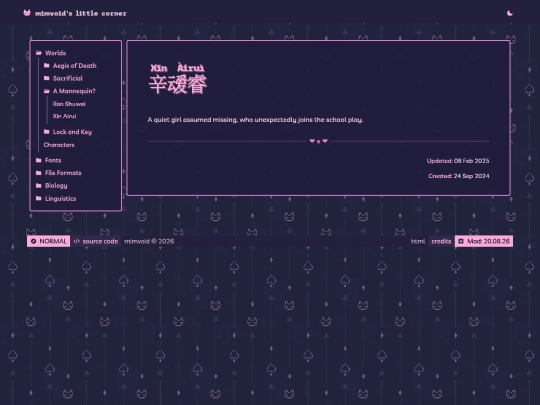Screen dimensions: 540x405
Task: Open the Sacrificial link
Action: point(68,79)
